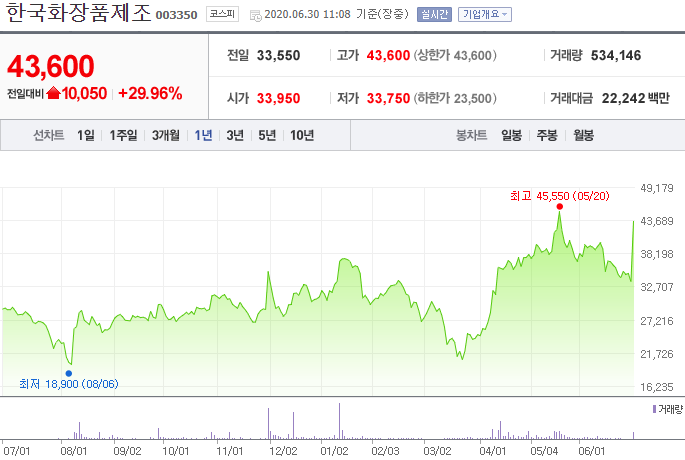Click the 선차트 label
This screenshot has width=685, height=460.
[x=48, y=135]
